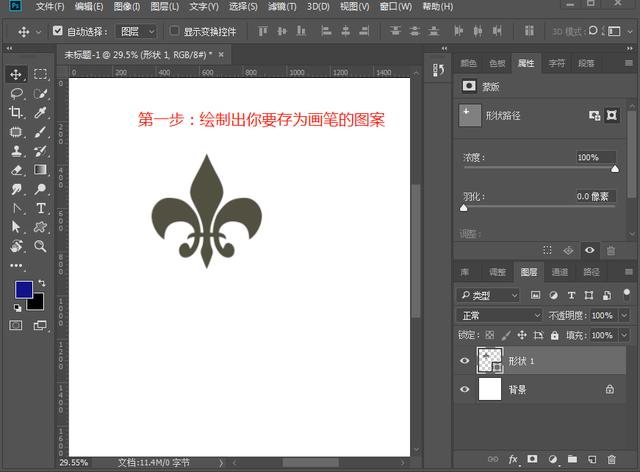The image size is (640, 472).
Task: Switch to the 字符 tab
Action: pos(557,63)
